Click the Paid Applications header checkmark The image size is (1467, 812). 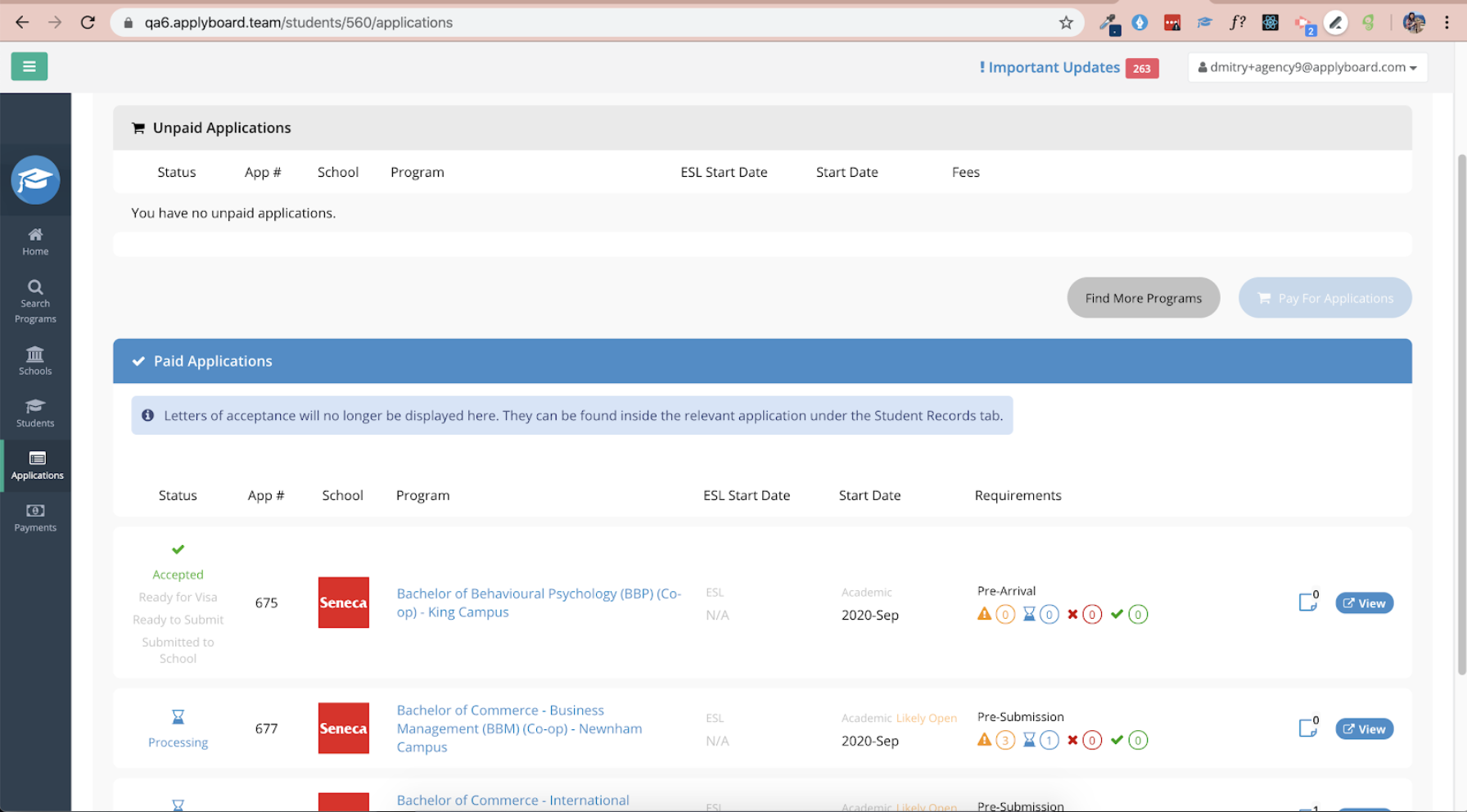tap(138, 361)
